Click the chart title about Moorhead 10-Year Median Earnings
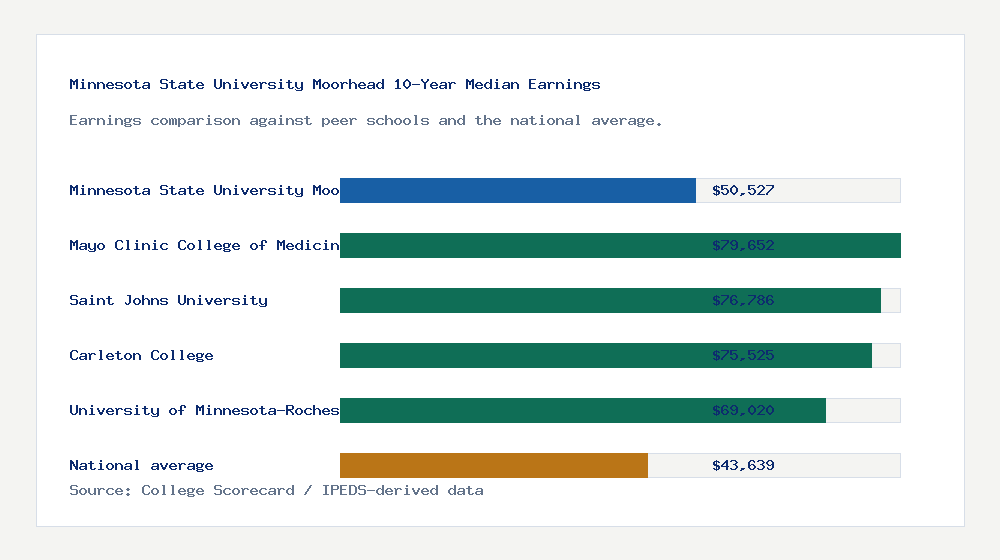The height and width of the screenshot is (560, 1000). 335,84
